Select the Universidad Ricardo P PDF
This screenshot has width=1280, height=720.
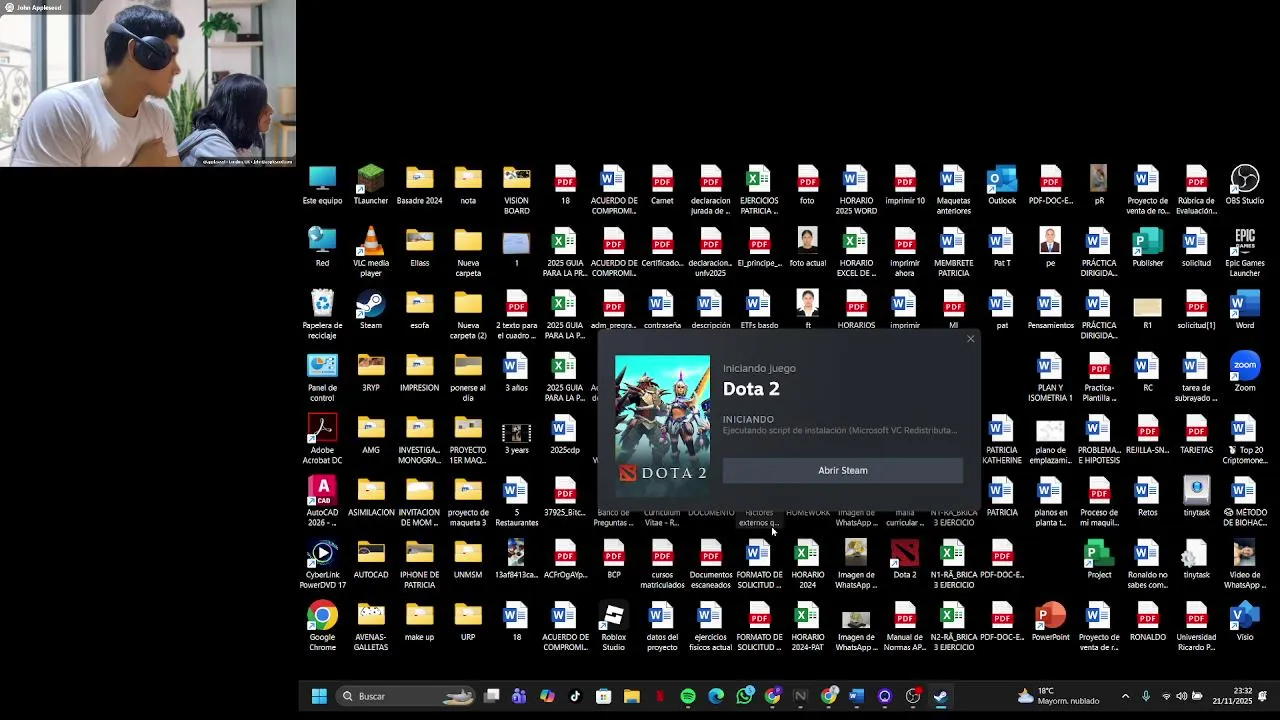tap(1196, 626)
